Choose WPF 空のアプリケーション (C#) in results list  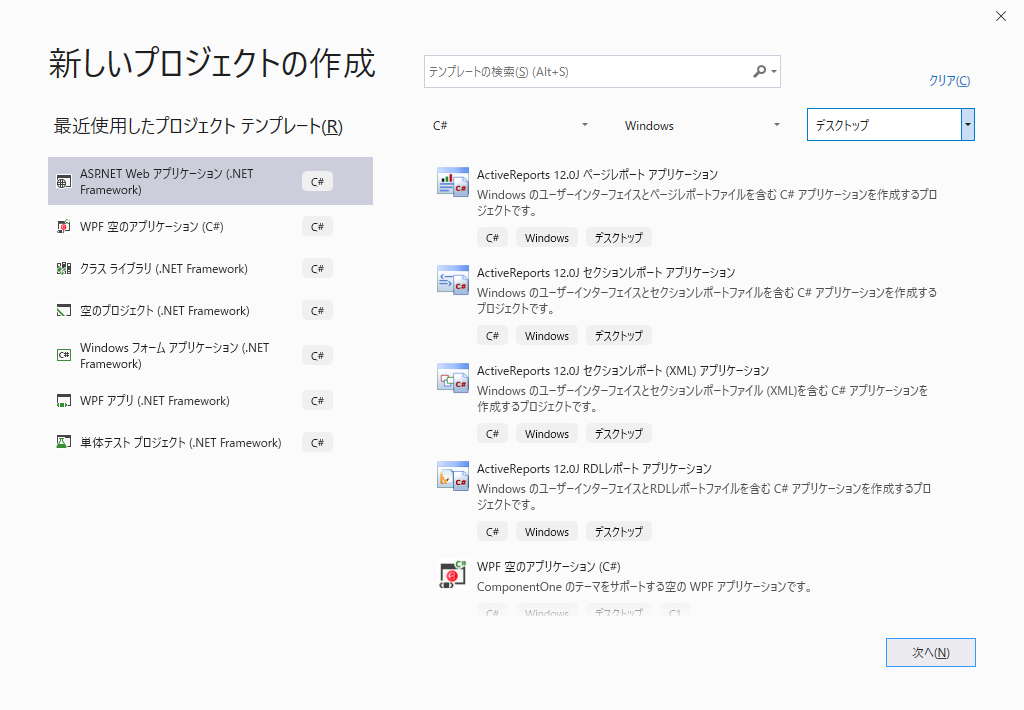(x=549, y=566)
